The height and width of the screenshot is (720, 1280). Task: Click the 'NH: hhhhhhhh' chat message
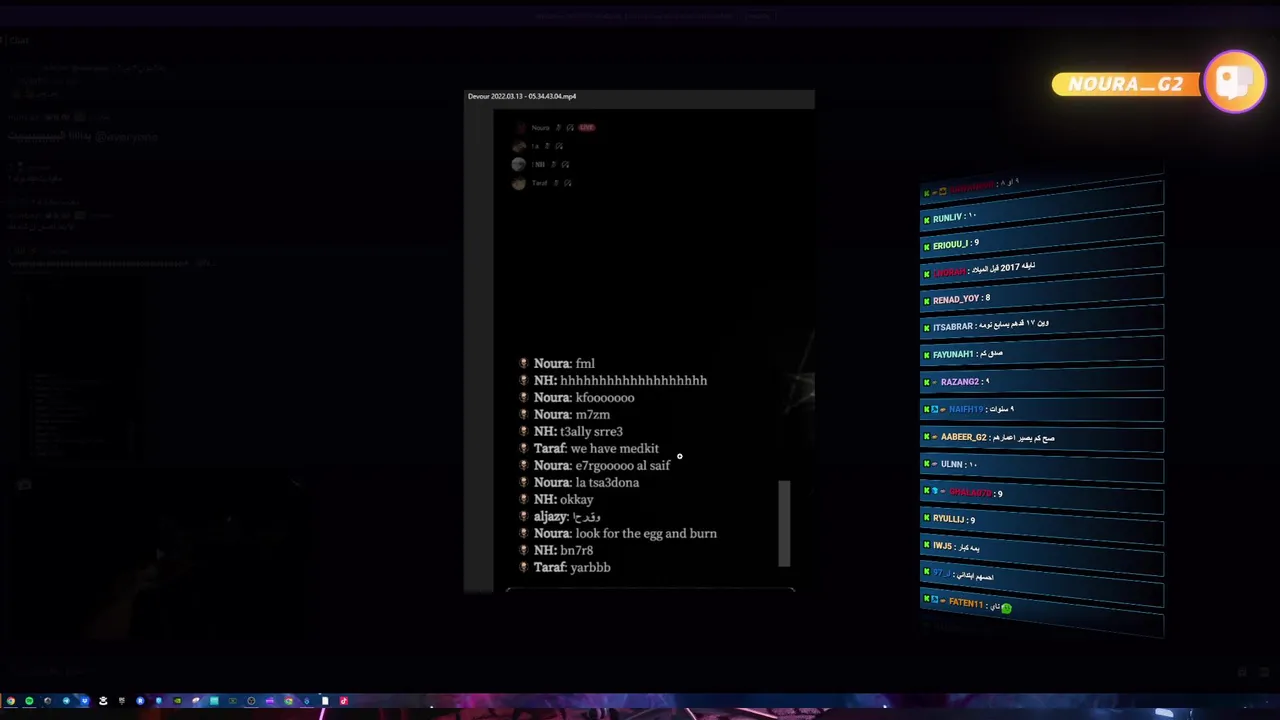coord(620,381)
